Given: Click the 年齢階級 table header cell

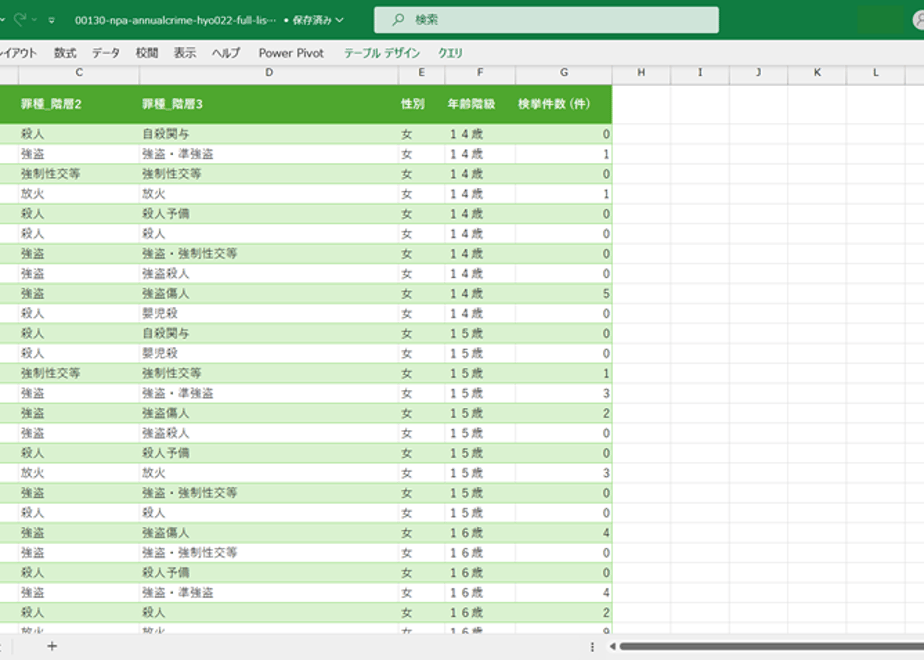Looking at the screenshot, I should [x=480, y=104].
